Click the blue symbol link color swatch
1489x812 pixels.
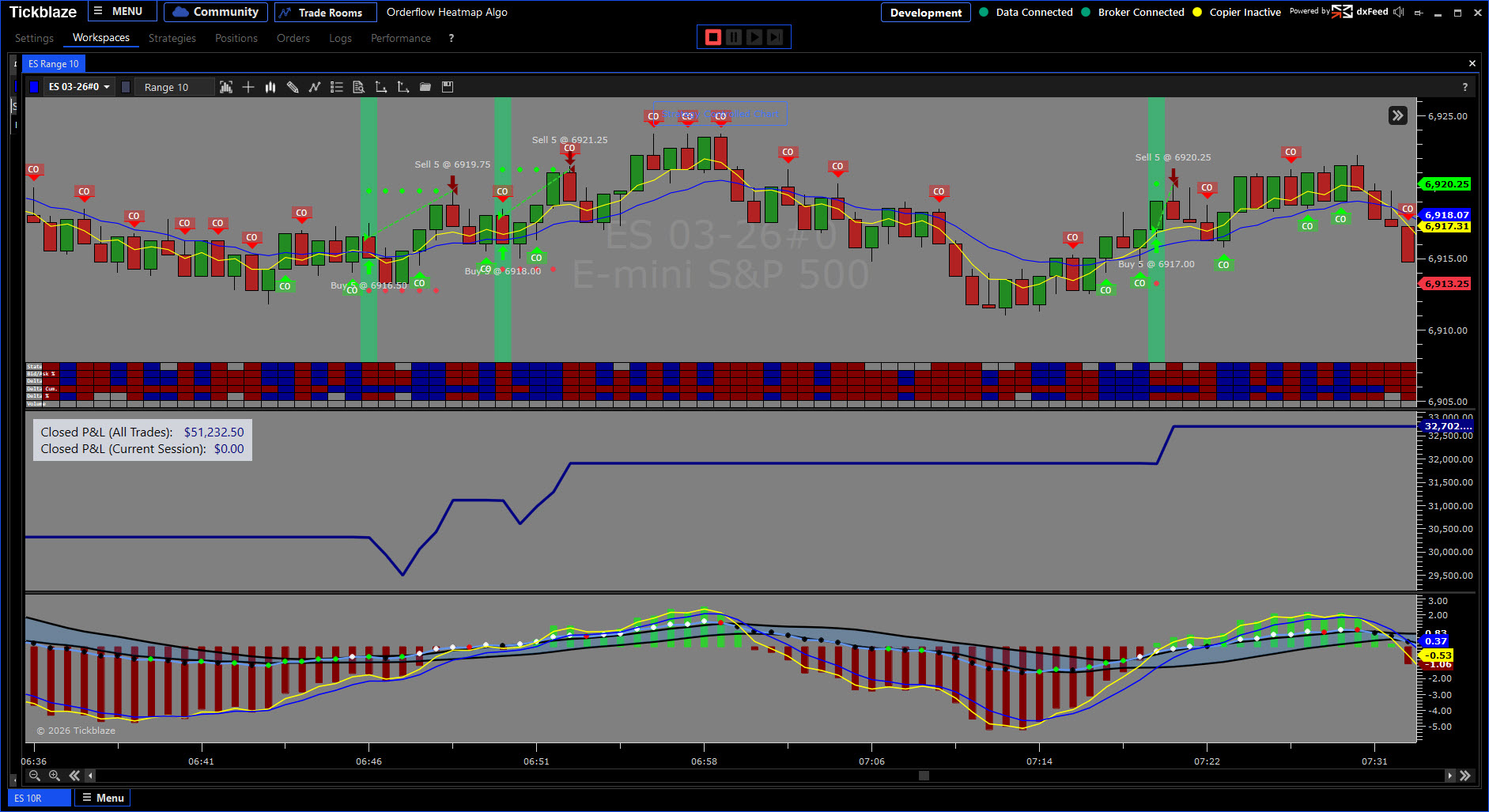point(34,87)
